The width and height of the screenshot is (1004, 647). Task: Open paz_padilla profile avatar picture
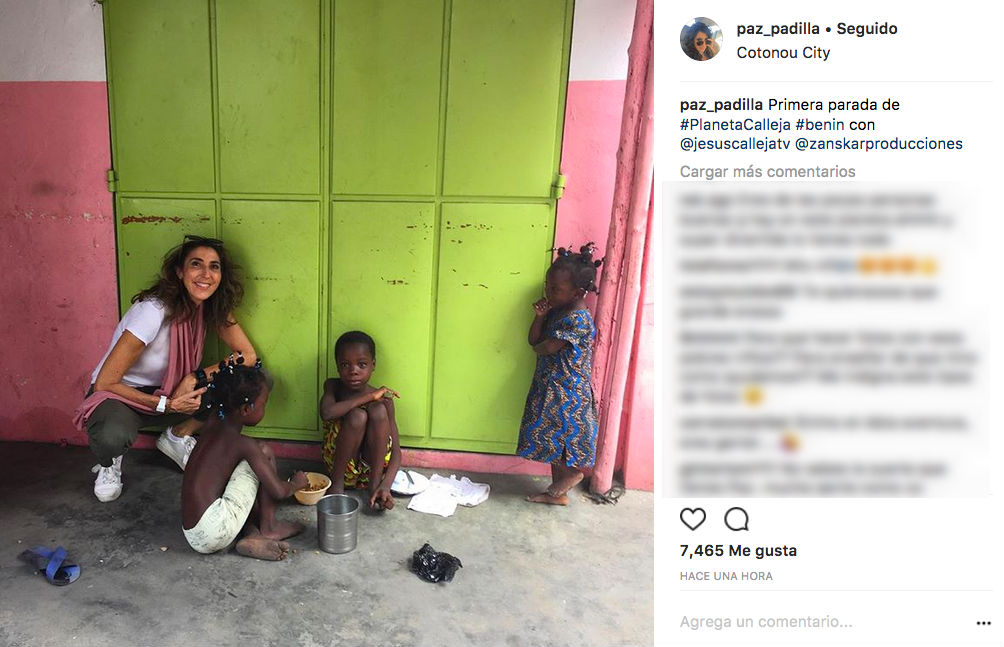(x=701, y=39)
